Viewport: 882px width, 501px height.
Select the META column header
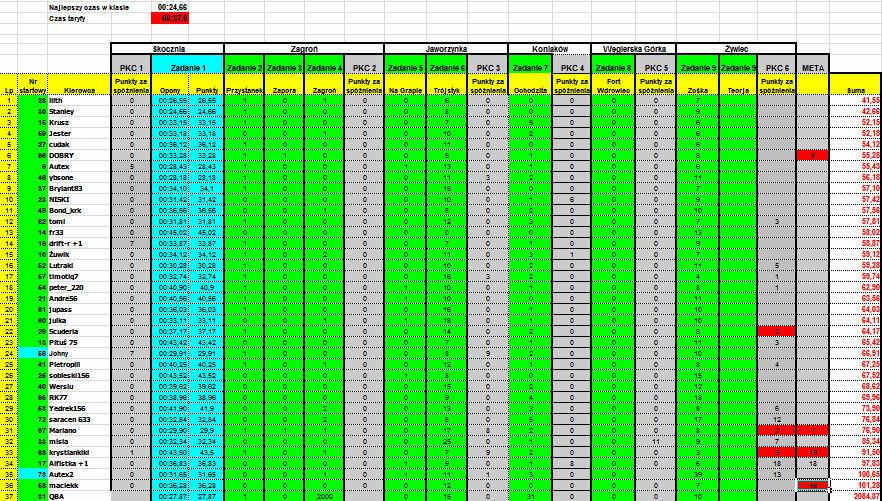coord(813,67)
